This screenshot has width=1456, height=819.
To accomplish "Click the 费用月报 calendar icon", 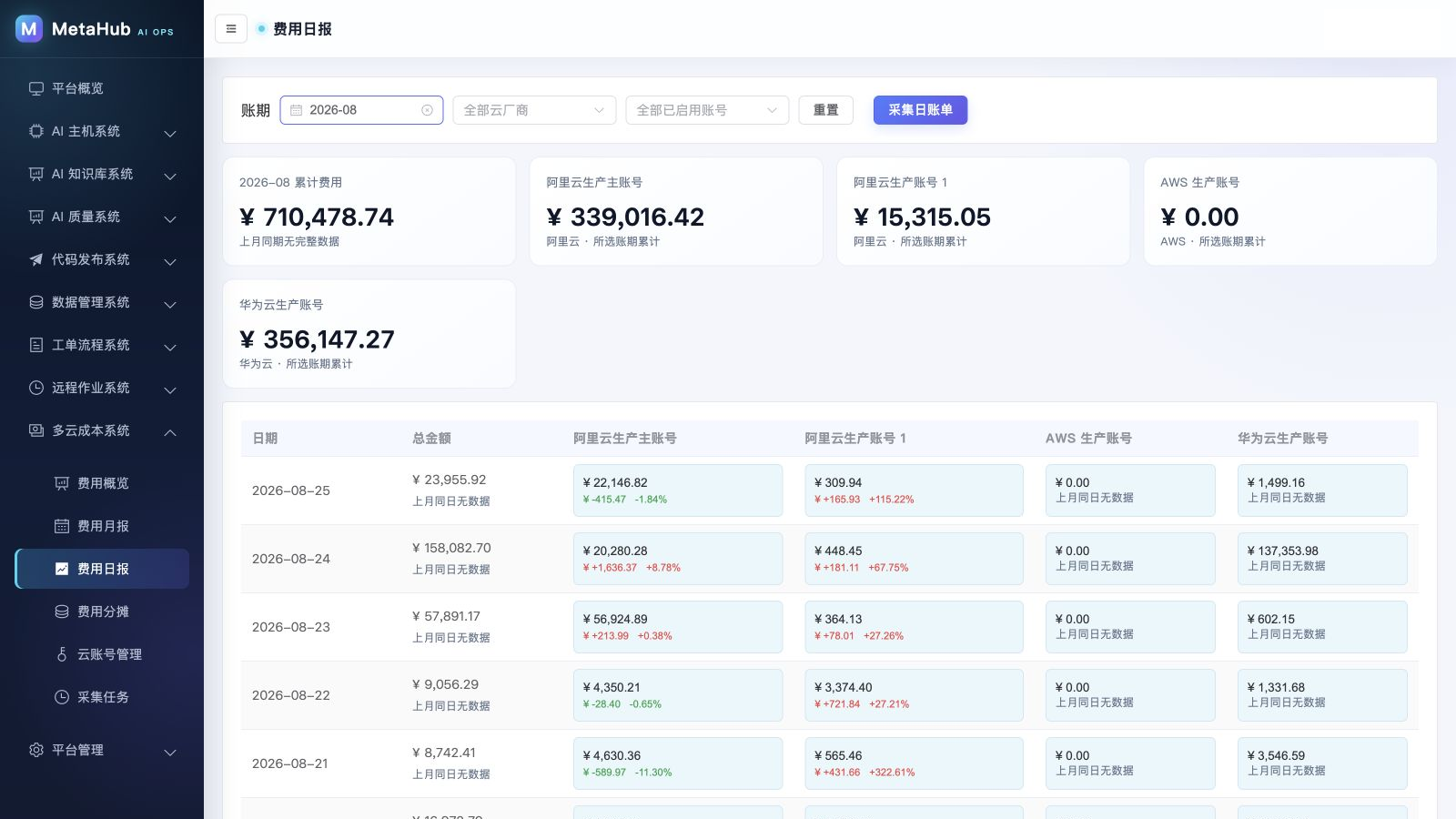I will click(62, 526).
